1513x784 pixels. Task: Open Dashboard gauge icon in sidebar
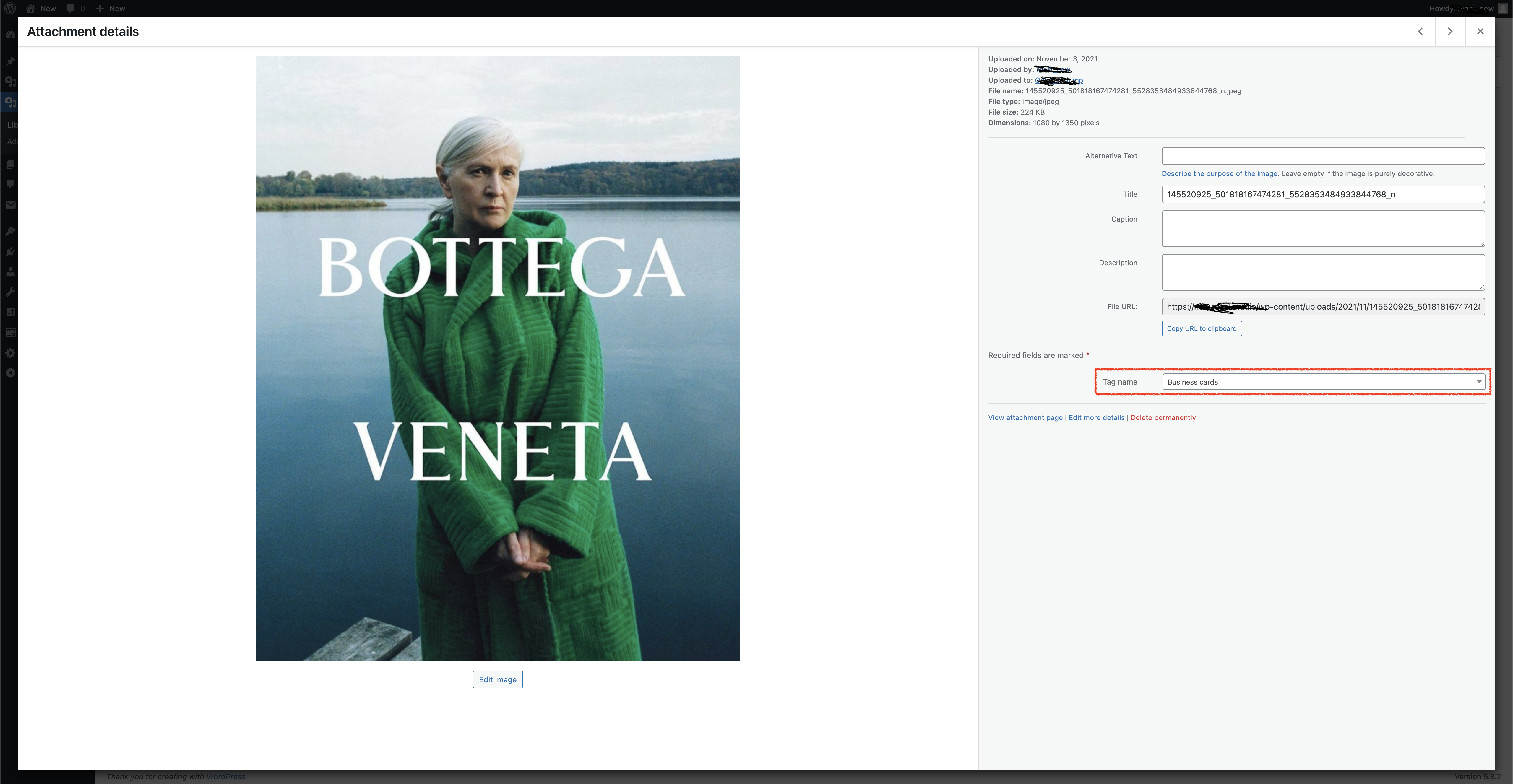10,35
